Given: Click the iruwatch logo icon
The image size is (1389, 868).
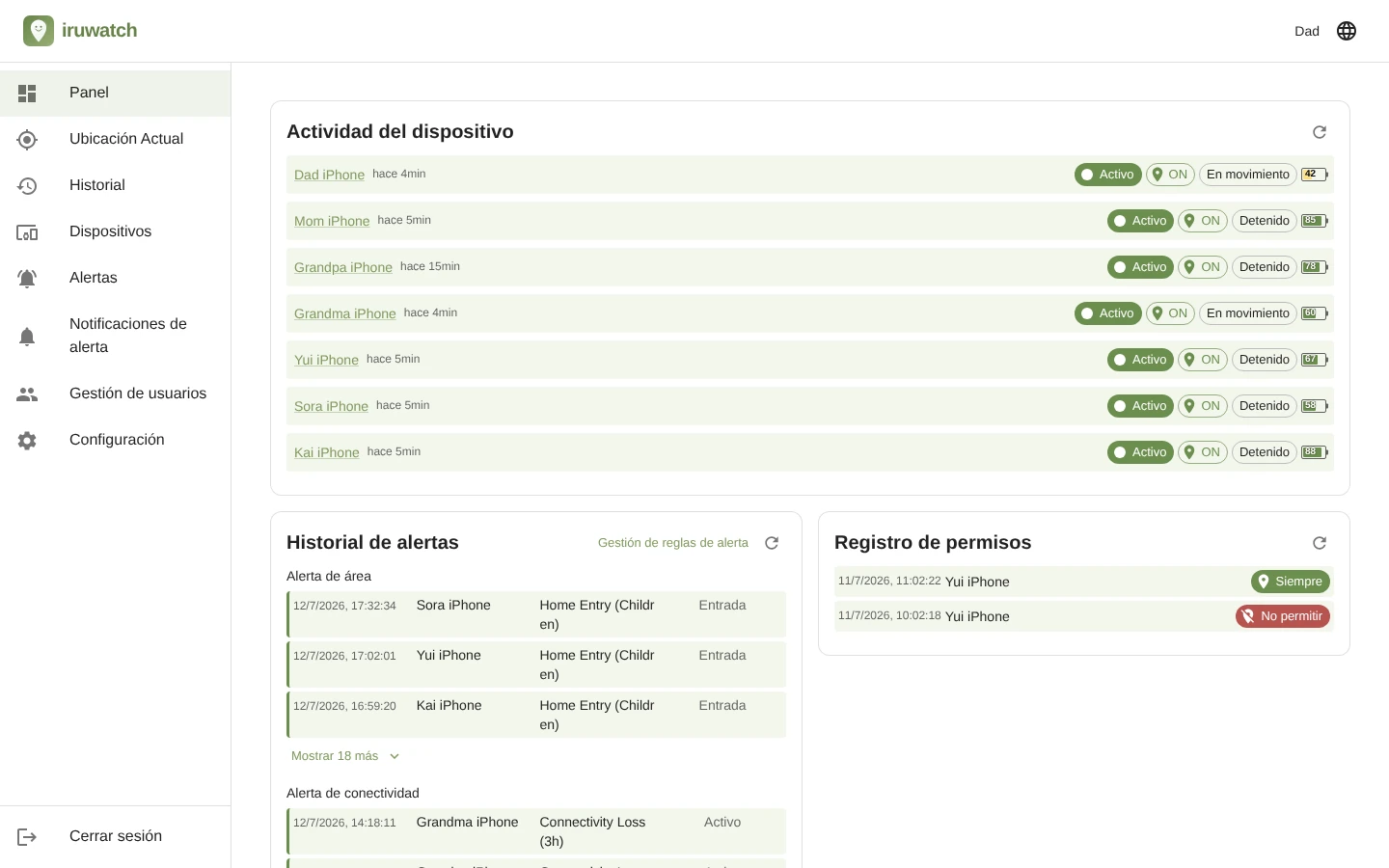Looking at the screenshot, I should 39,31.
